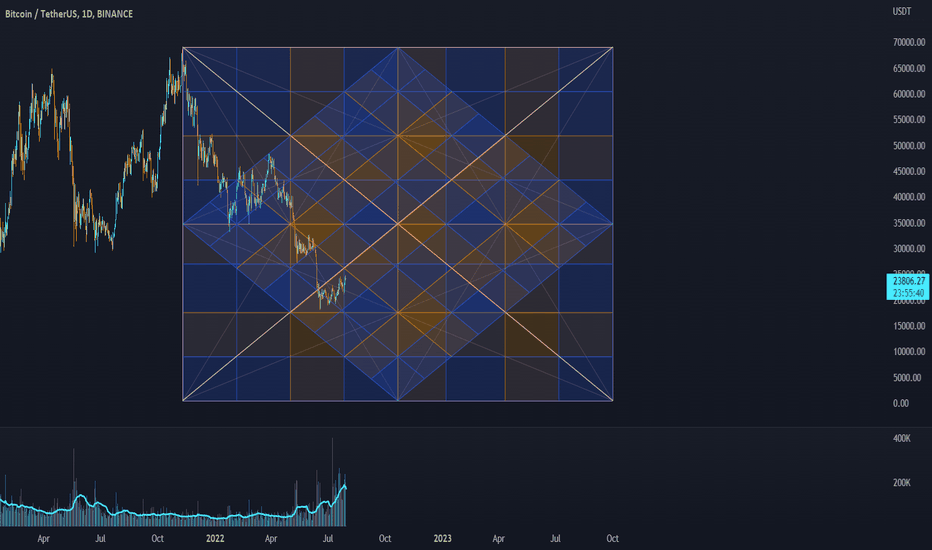Click the 2023 time axis label
932x550 pixels.
[442, 538]
